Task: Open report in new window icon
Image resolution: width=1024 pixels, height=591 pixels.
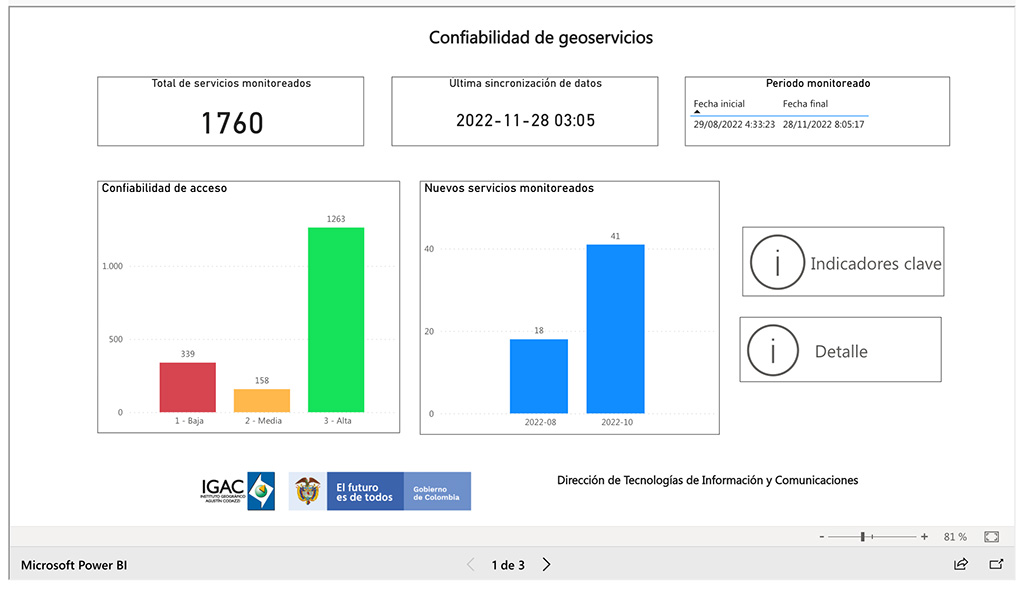Action: point(996,564)
